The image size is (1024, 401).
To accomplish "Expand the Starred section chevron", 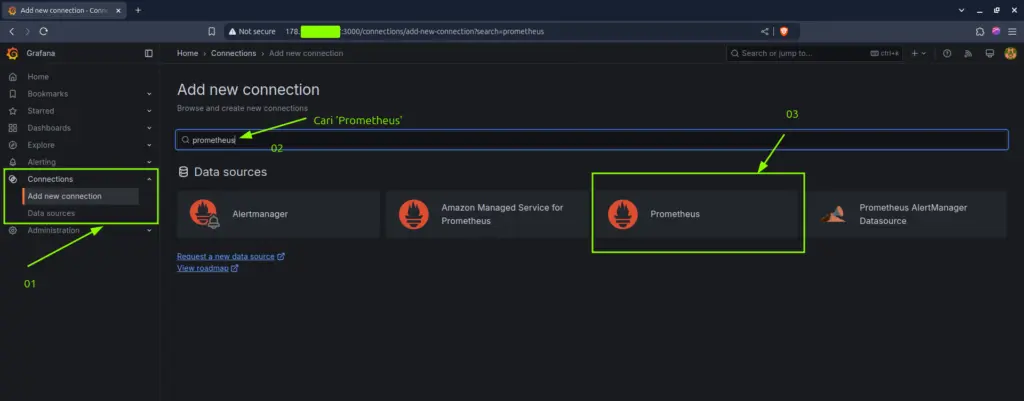I will coord(149,111).
